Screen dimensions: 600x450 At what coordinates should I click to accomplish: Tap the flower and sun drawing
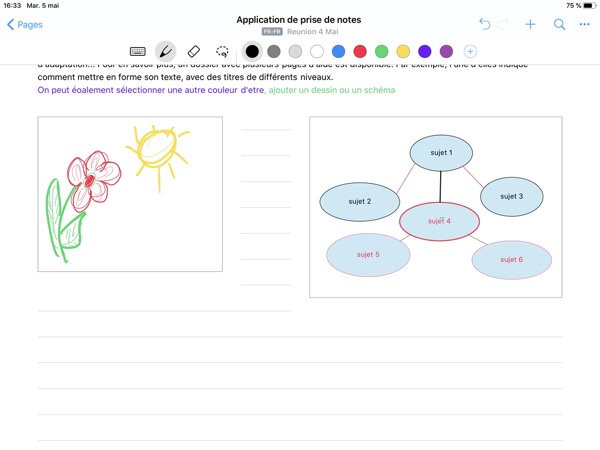[130, 193]
